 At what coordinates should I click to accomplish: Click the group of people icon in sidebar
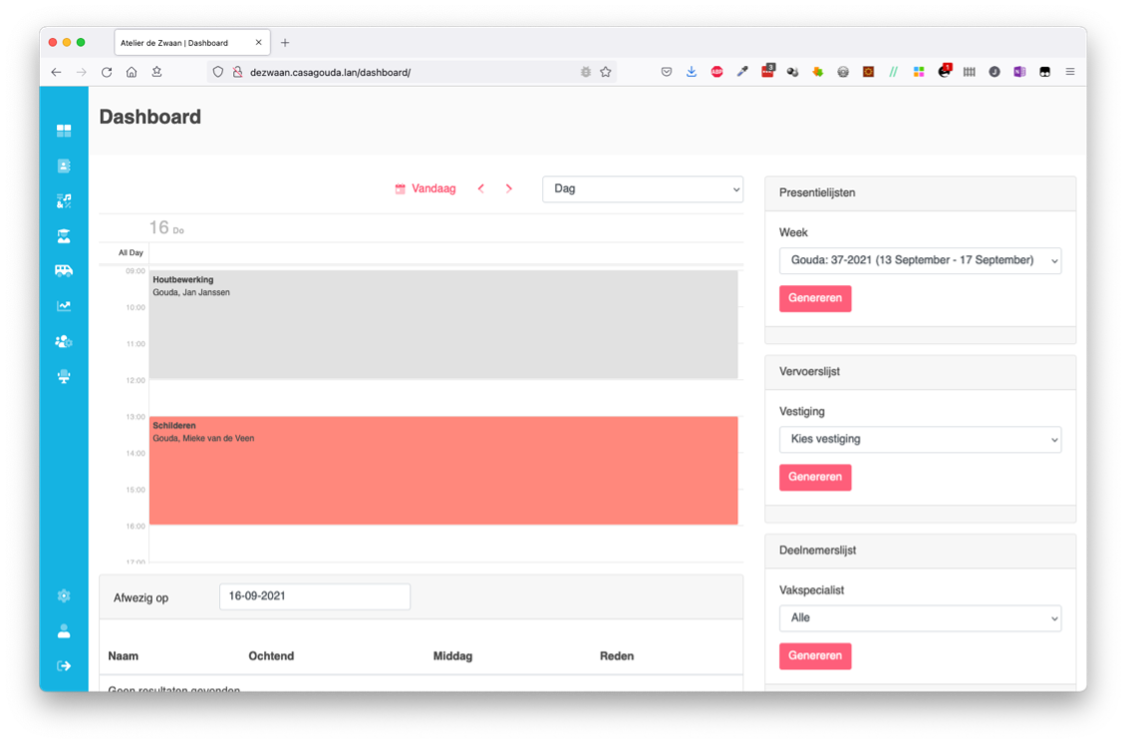click(64, 341)
